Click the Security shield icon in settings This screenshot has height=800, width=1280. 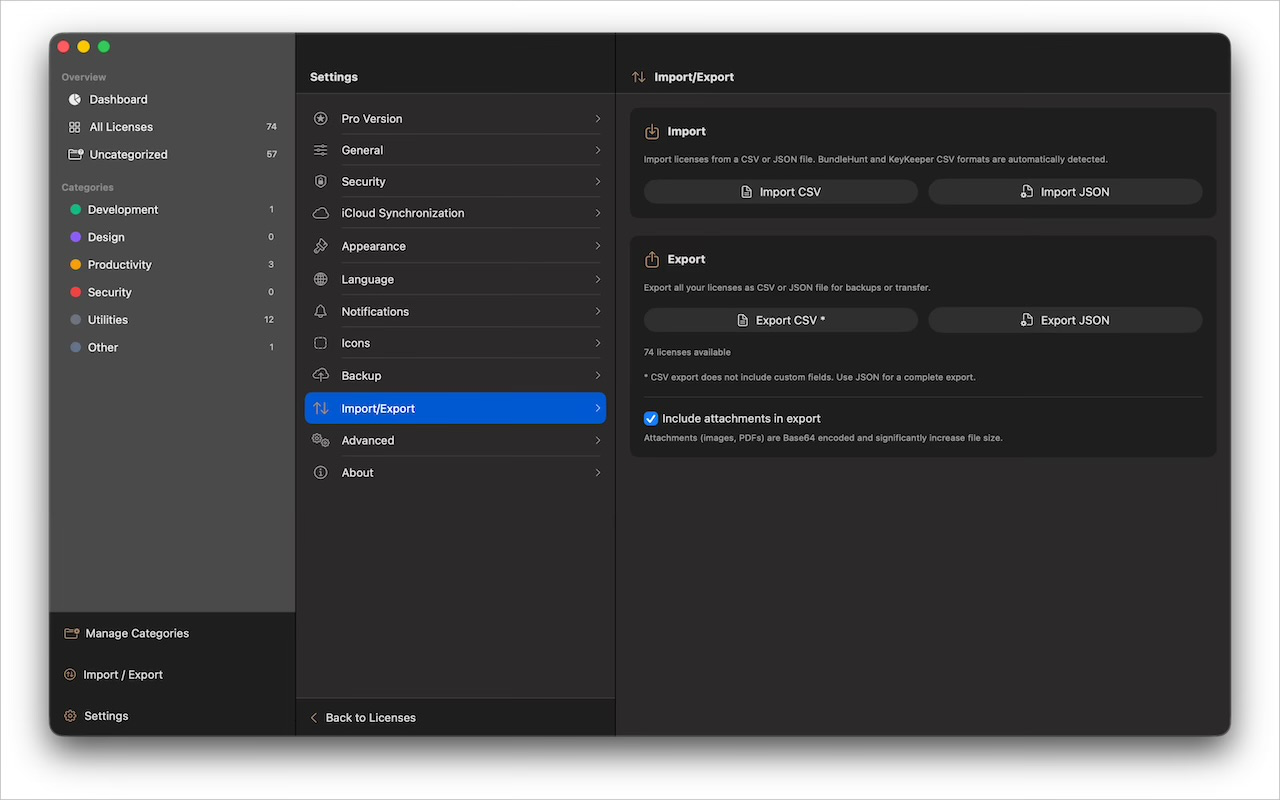coord(320,181)
